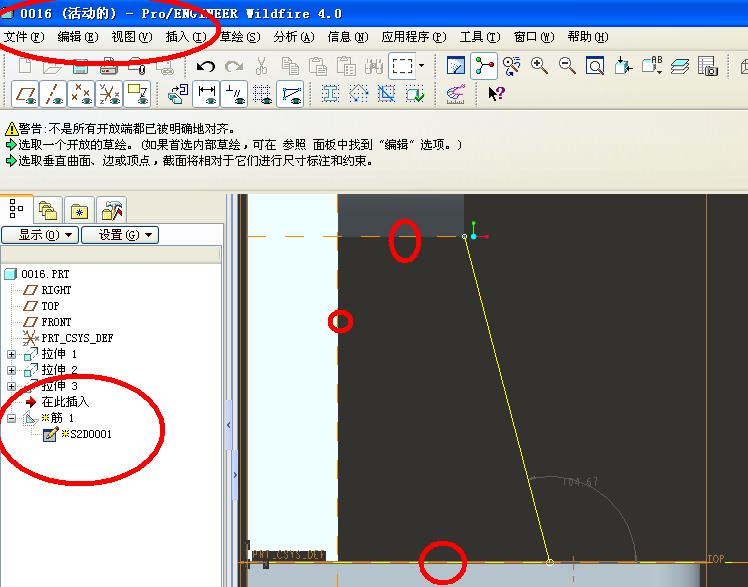Image resolution: width=748 pixels, height=587 pixels.
Task: Switch to the Folder Browser tab
Action: (x=48, y=210)
